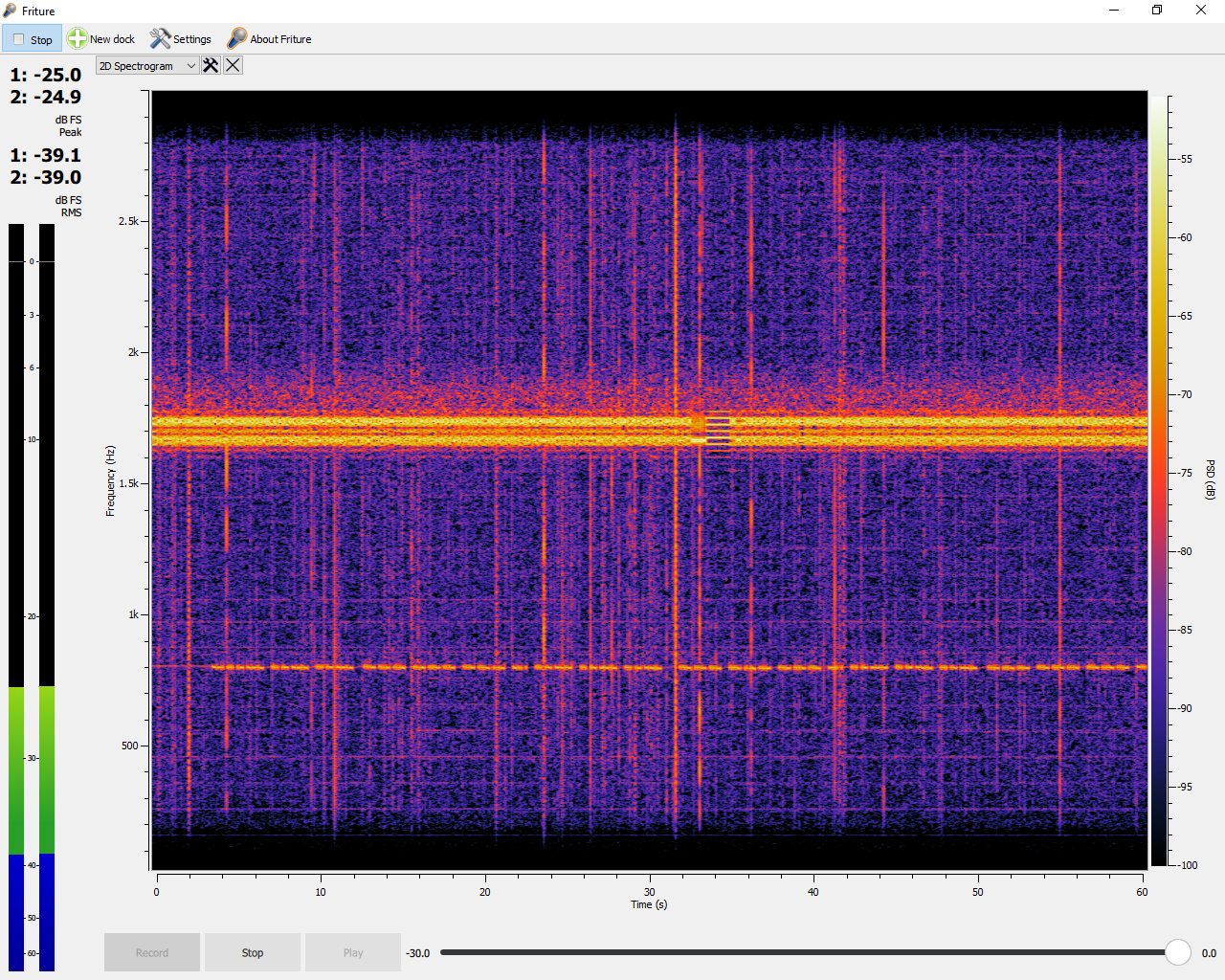Close the Friture application window
1225x980 pixels.
tap(1201, 11)
